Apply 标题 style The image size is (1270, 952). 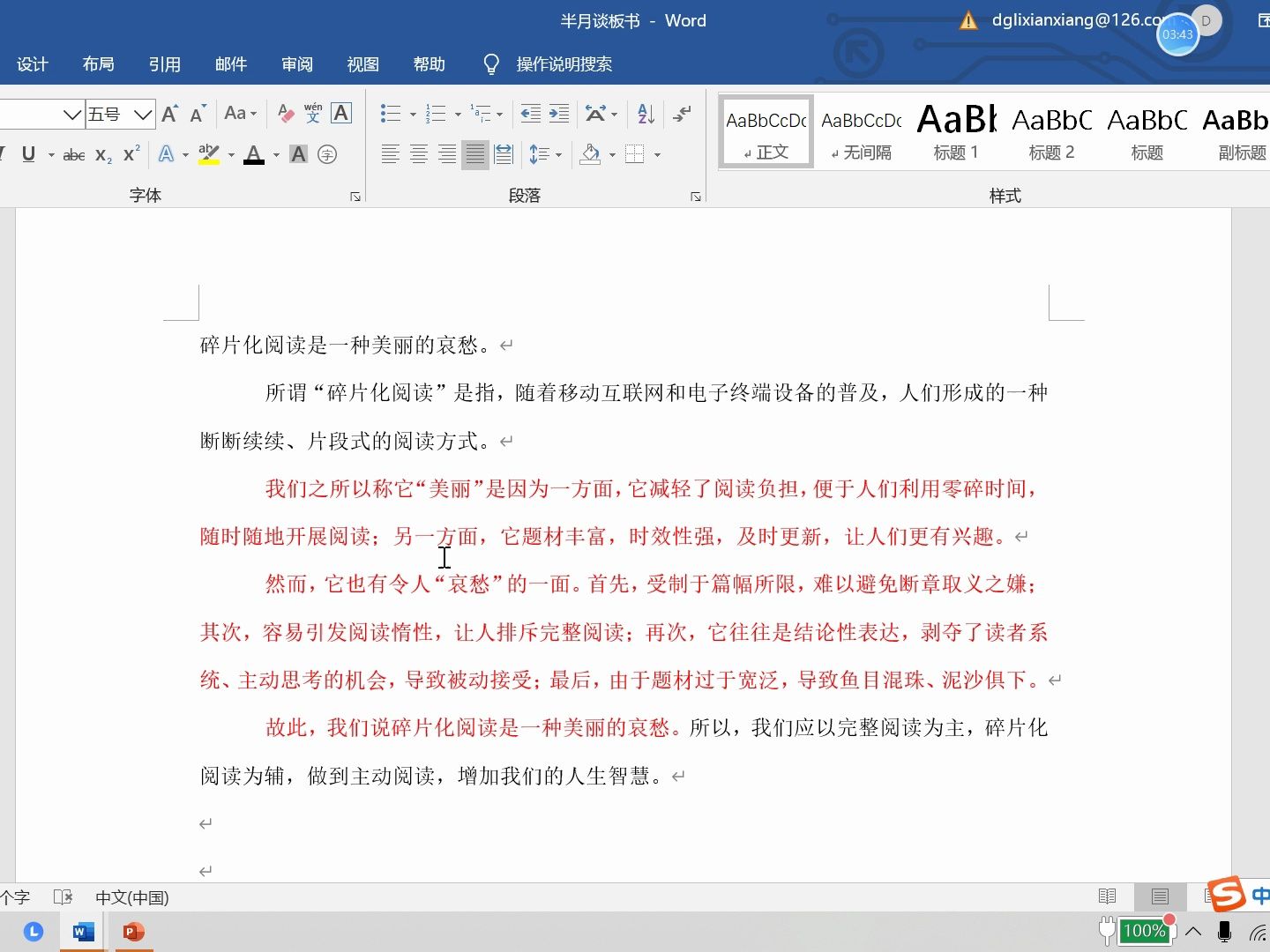[x=1147, y=132]
